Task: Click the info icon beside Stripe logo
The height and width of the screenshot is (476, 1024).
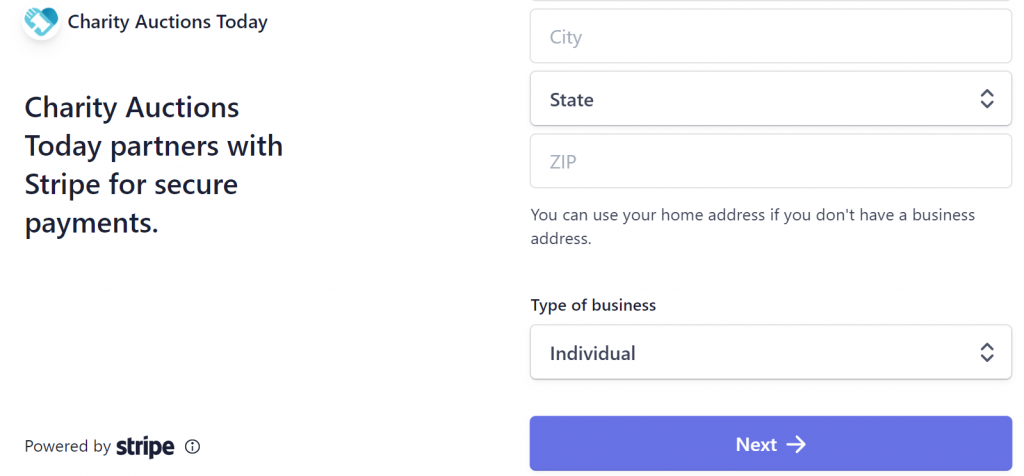Action: 192,447
